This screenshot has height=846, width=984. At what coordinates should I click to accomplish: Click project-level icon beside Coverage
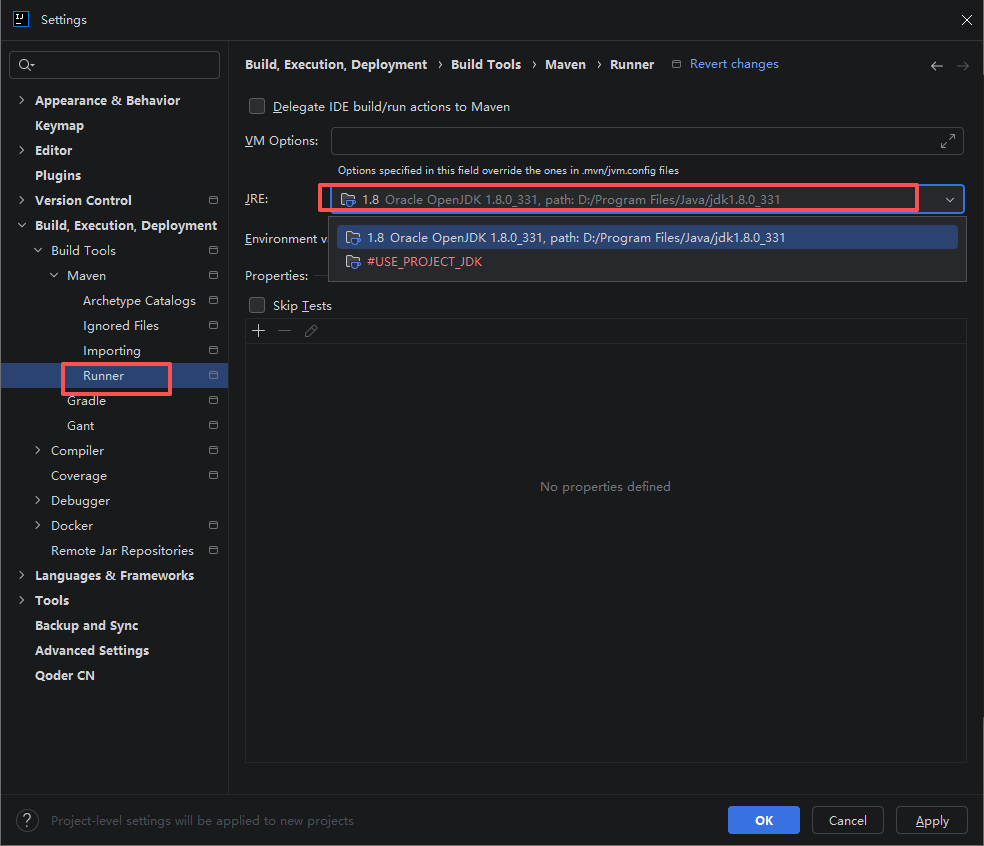coord(213,475)
